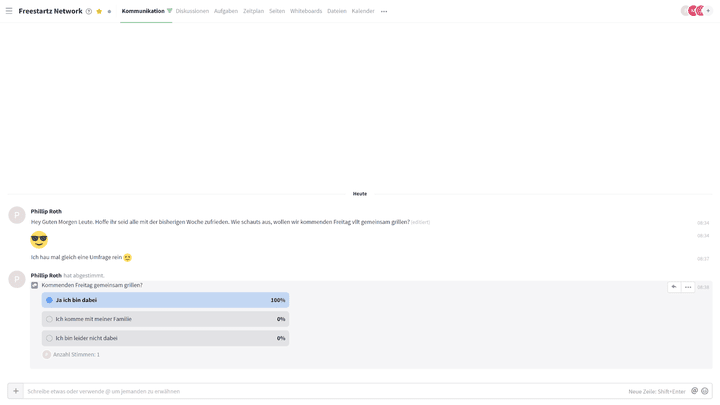This screenshot has height=405, width=720.
Task: Add a member with the plus avatar button
Action: point(708,11)
